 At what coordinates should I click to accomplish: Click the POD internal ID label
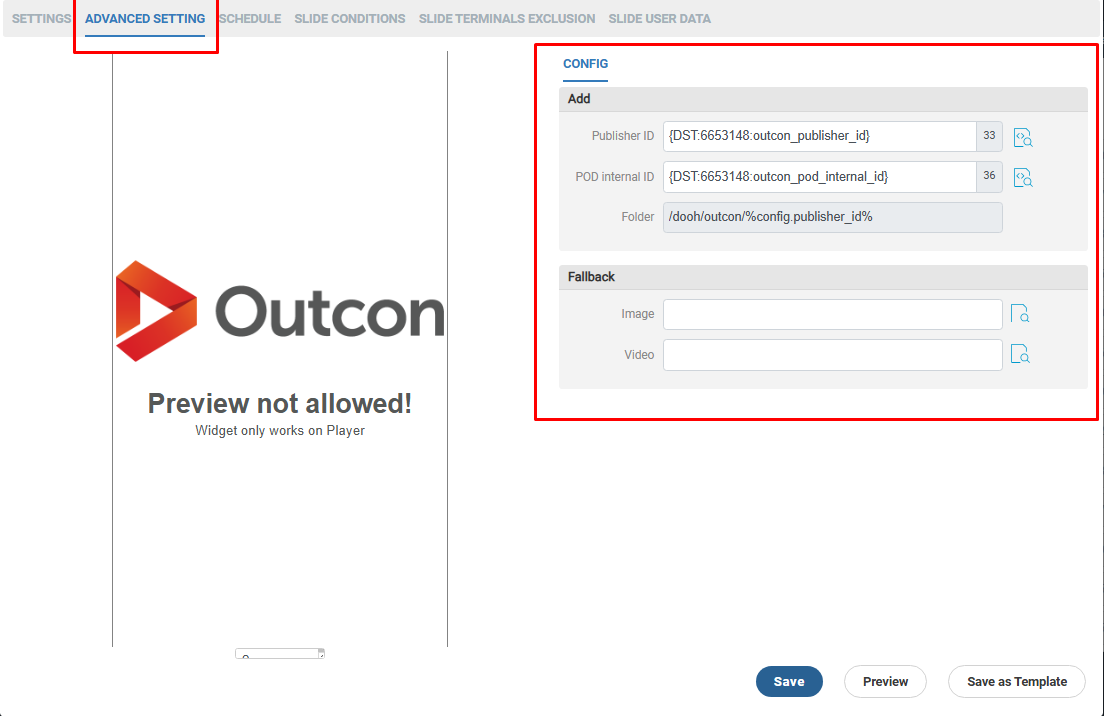(614, 177)
